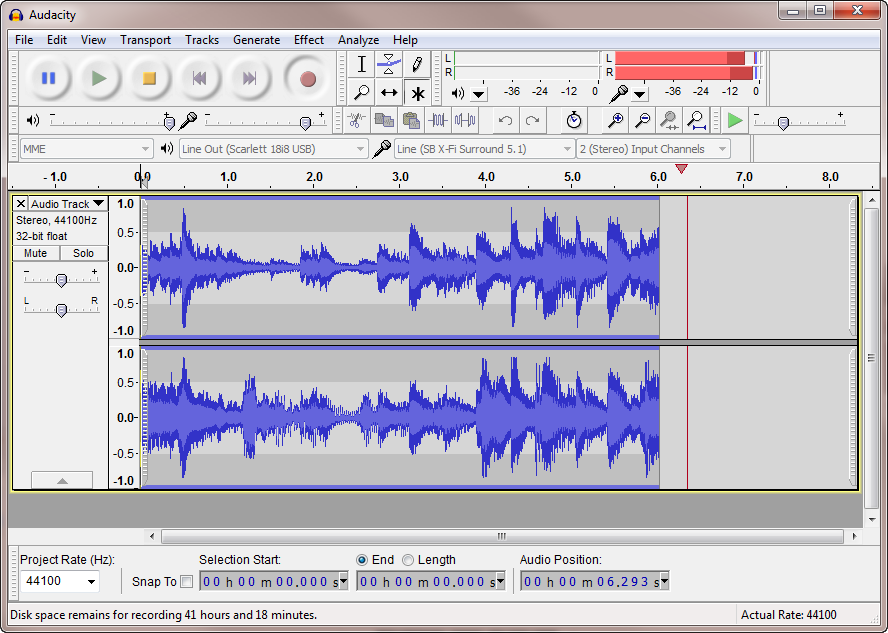Viewport: 888px width, 633px height.
Task: Click the output meter speaker icon
Action: 458,93
